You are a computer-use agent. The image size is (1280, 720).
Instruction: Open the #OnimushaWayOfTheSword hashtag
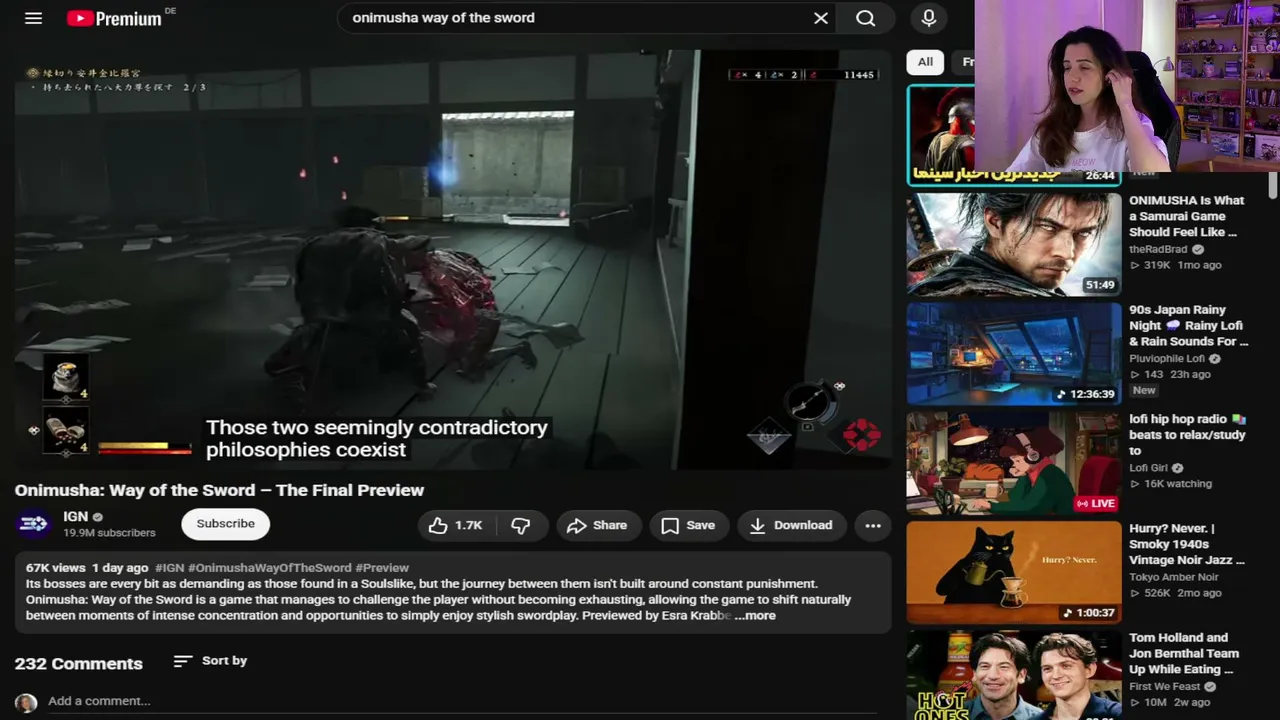coord(270,568)
